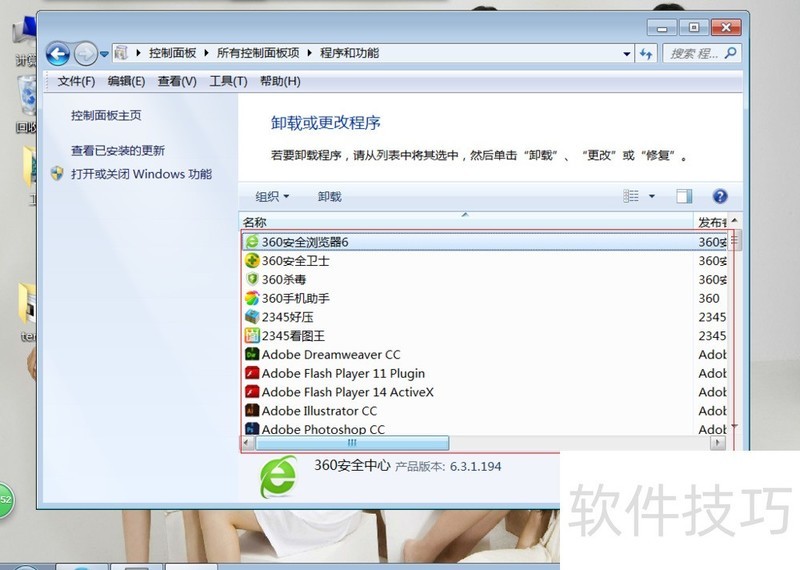Viewport: 800px width, 570px height.
Task: Click the vertical scrollbar up arrow
Action: (x=735, y=221)
